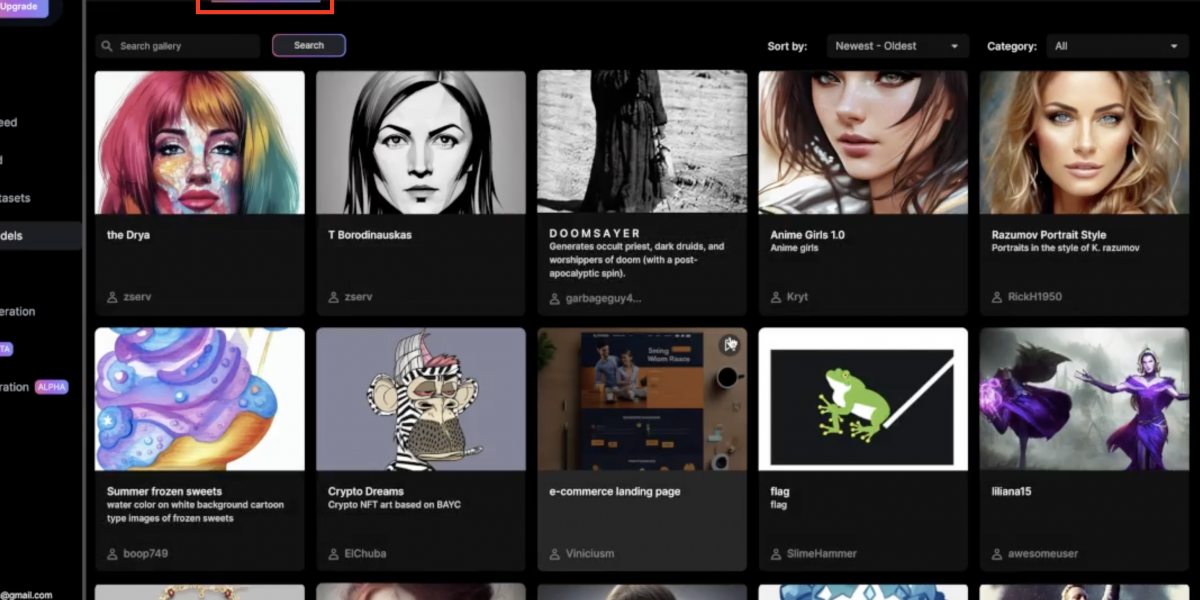
Task: Select the Models item in the left sidebar
Action: point(15,236)
